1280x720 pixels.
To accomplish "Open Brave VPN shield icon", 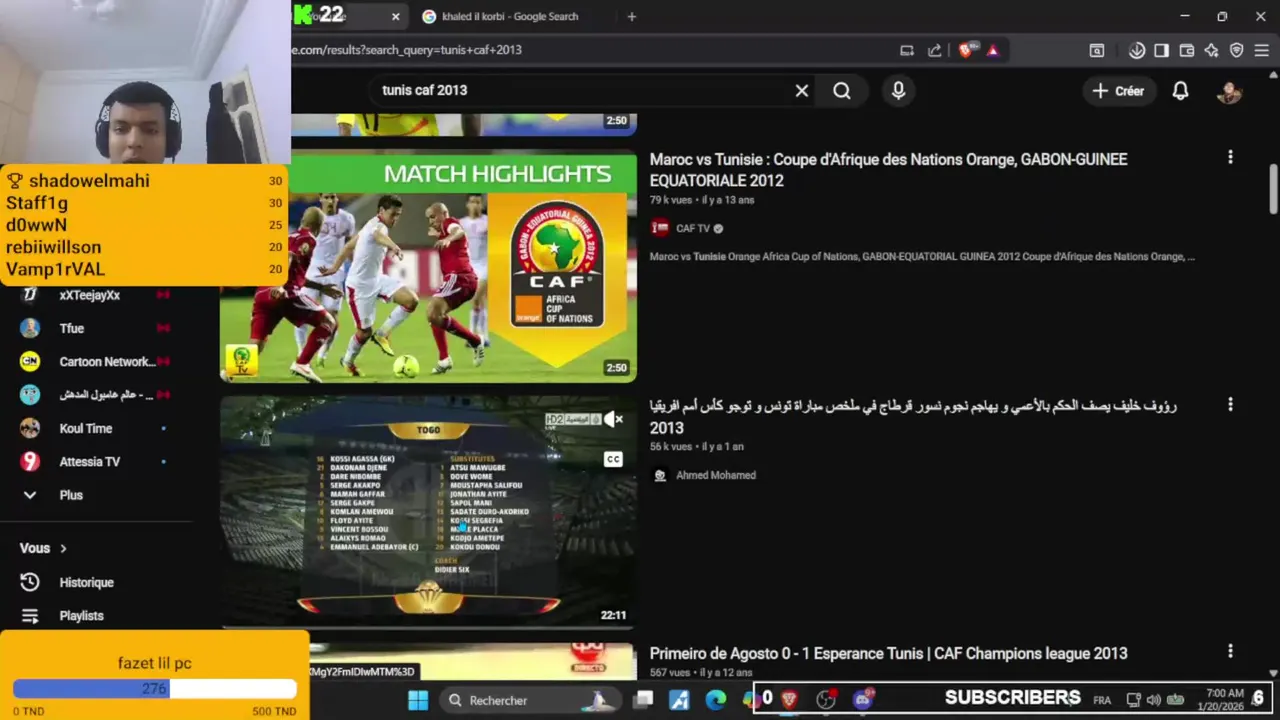I will click(x=1237, y=50).
